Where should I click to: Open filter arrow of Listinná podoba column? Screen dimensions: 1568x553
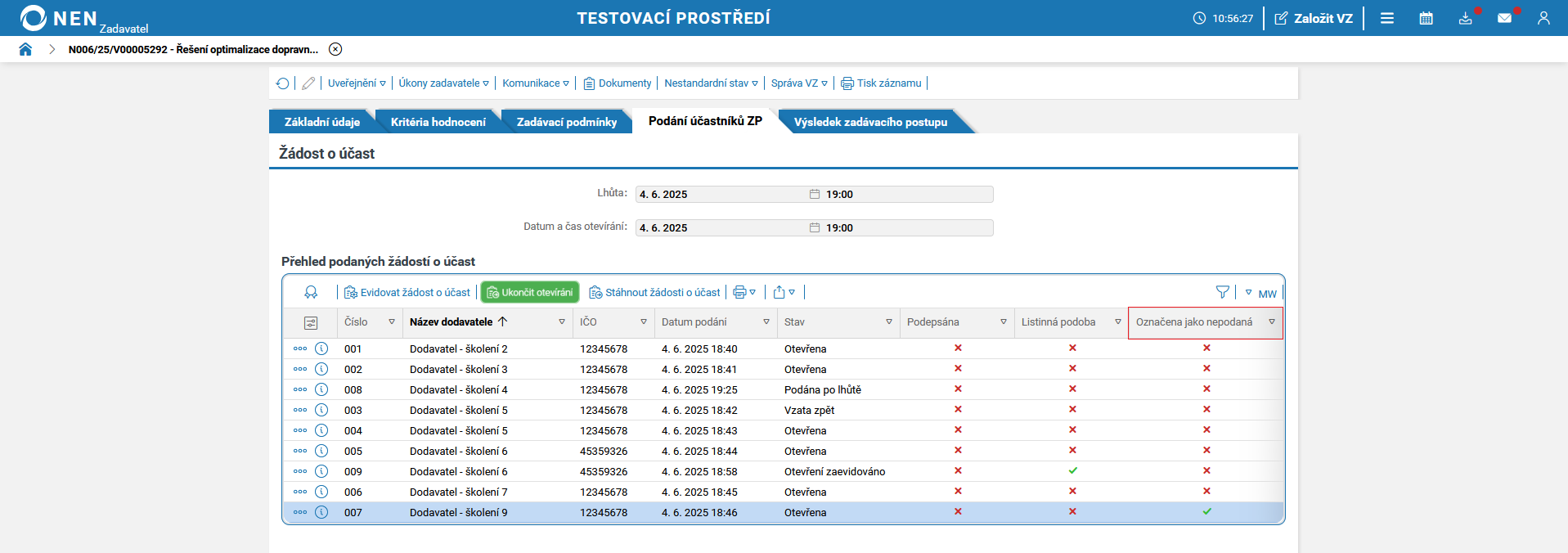[1118, 322]
